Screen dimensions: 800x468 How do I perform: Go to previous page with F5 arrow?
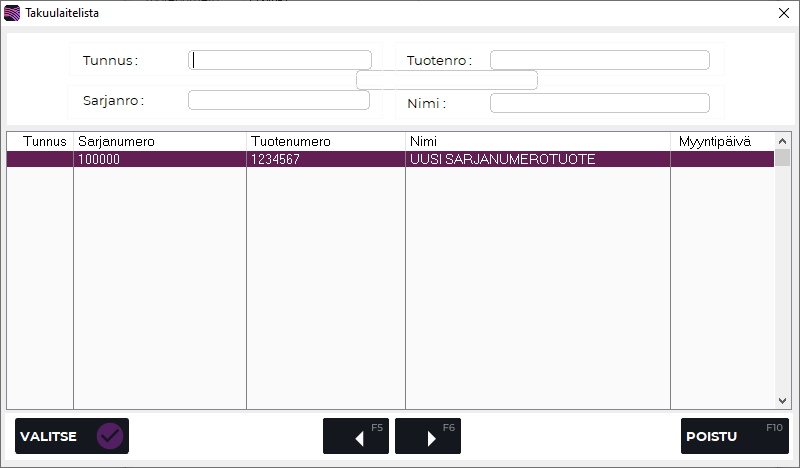pos(355,436)
